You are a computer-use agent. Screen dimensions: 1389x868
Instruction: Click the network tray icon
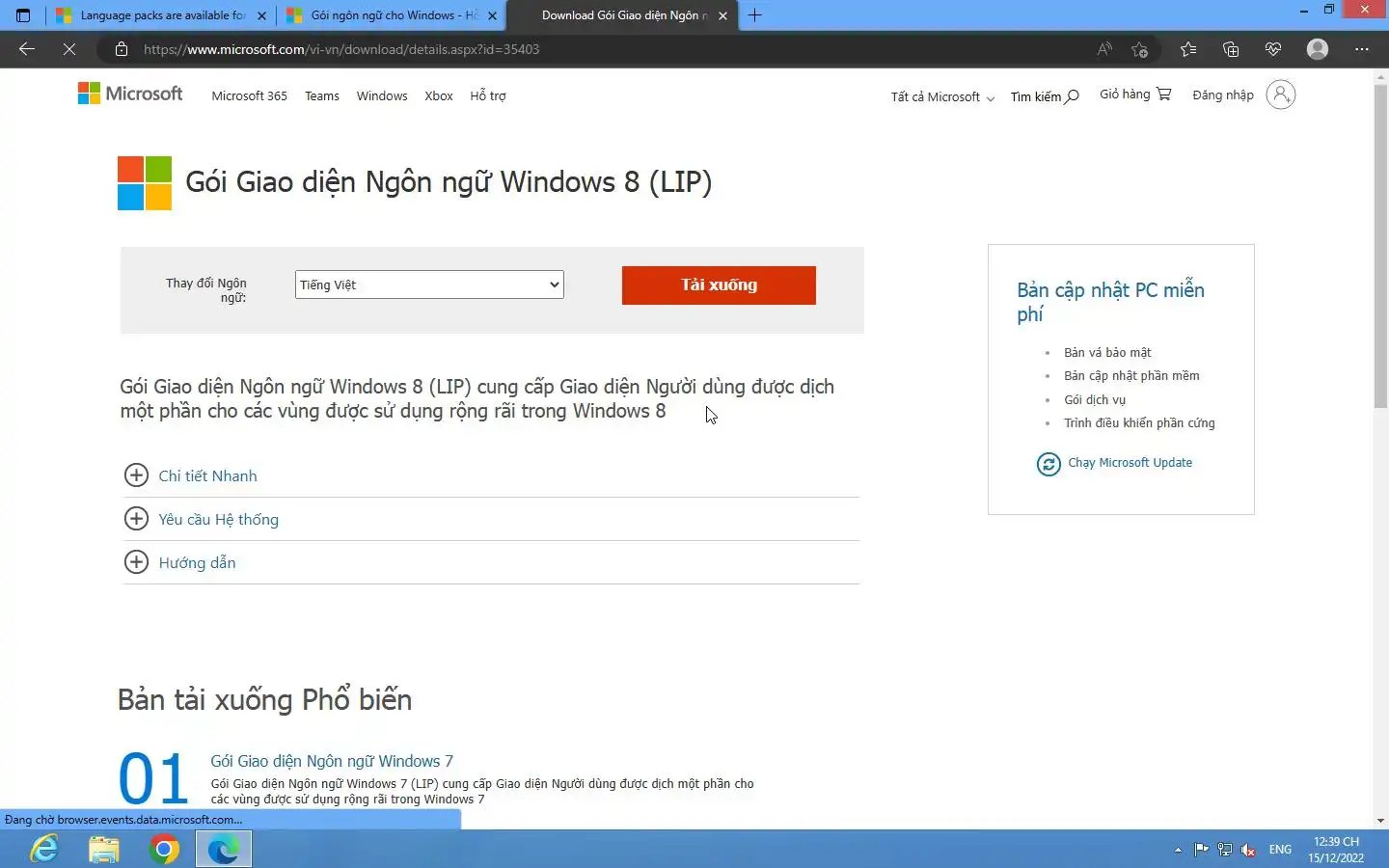pos(1225,850)
